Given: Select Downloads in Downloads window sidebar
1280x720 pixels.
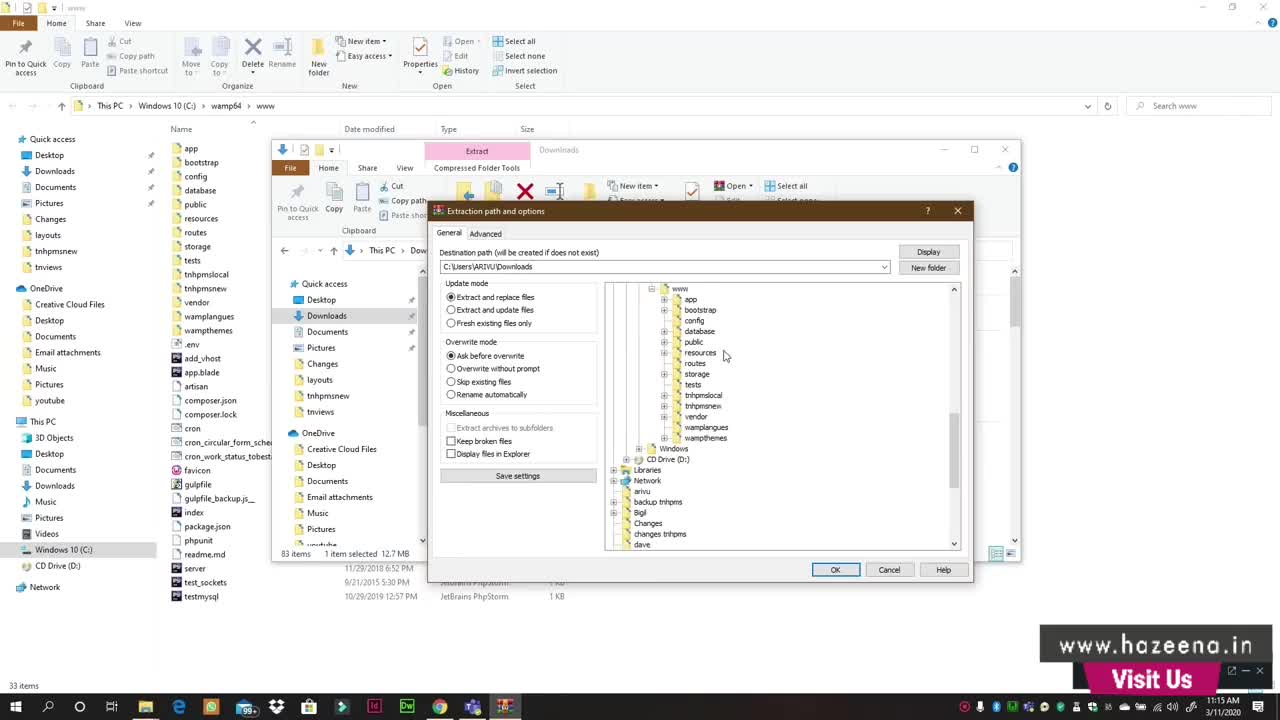Looking at the screenshot, I should (326, 316).
